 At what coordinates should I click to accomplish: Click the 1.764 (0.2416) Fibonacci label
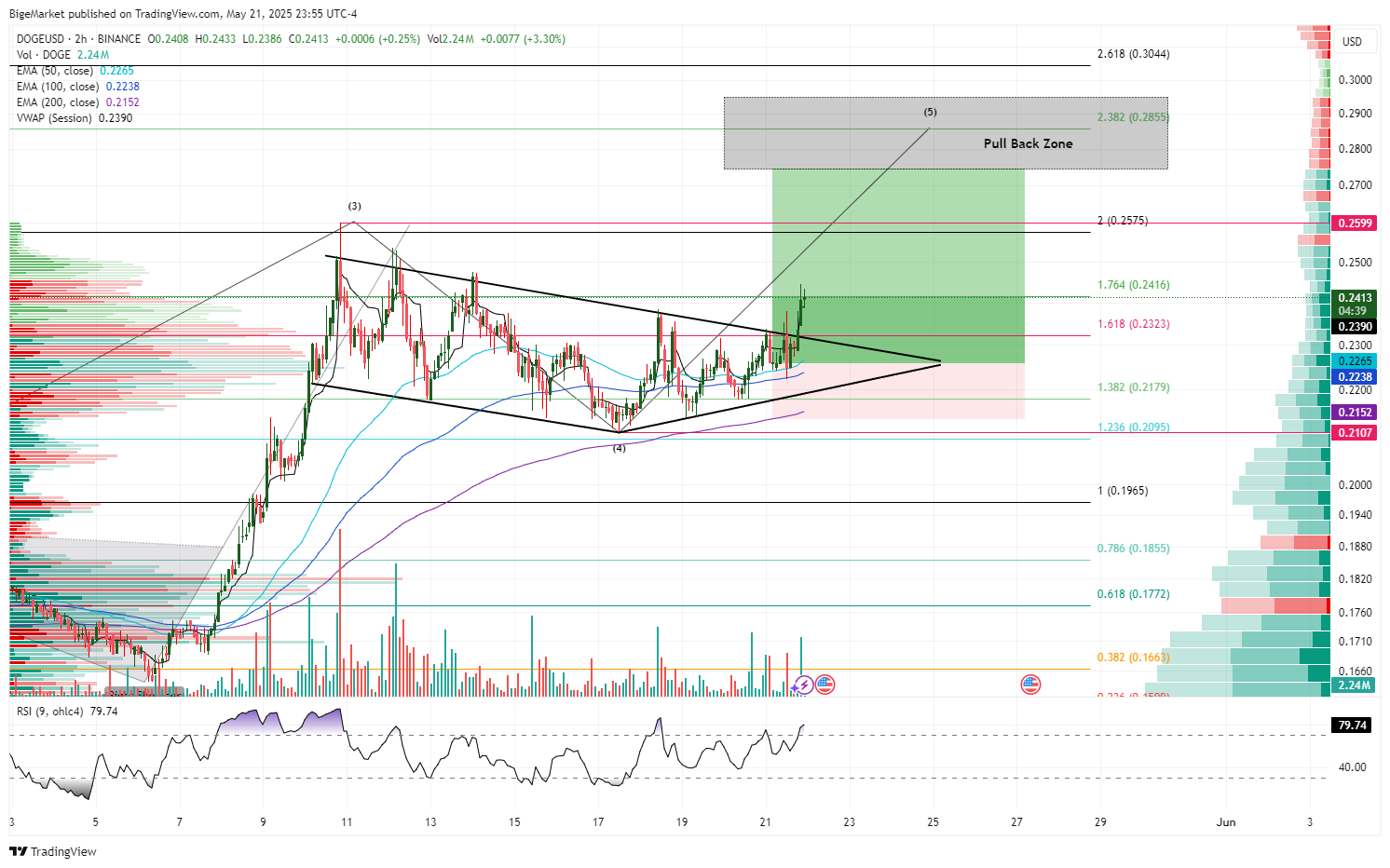[1134, 285]
